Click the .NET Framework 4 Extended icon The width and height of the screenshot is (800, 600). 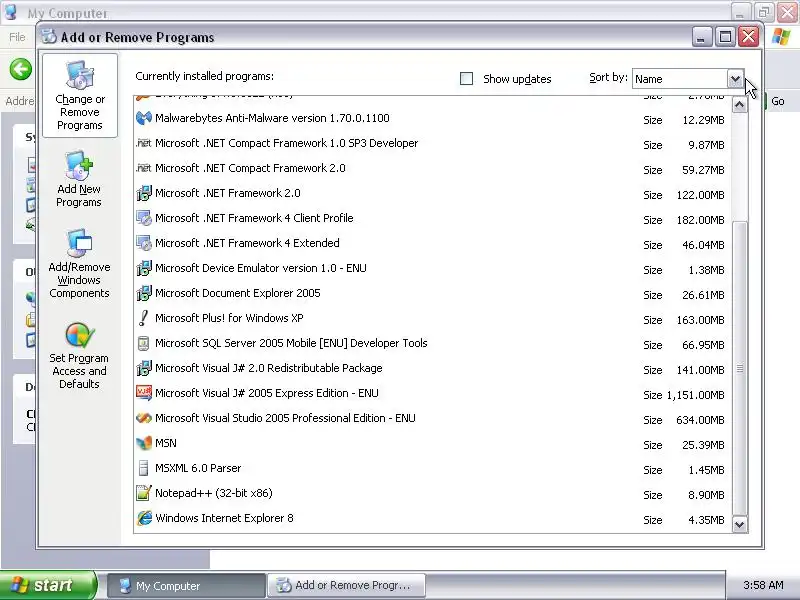point(144,243)
